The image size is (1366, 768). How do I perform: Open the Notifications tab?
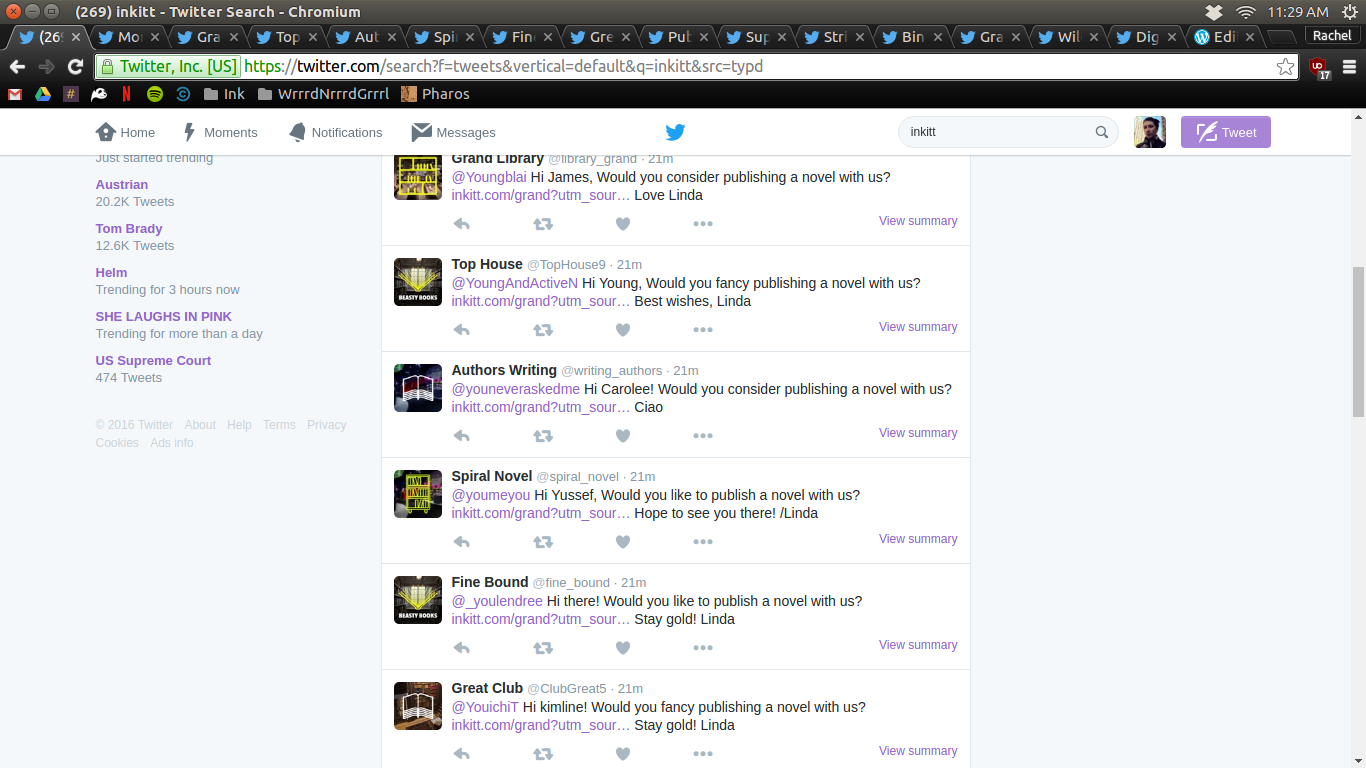tap(335, 132)
